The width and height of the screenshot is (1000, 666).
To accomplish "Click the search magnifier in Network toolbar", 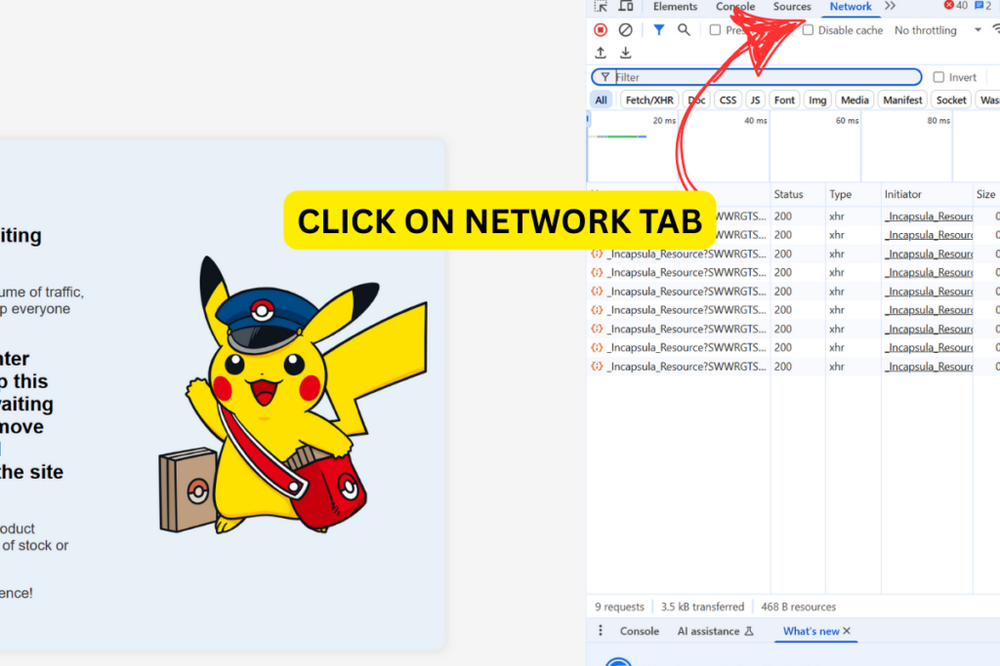I will click(x=684, y=29).
